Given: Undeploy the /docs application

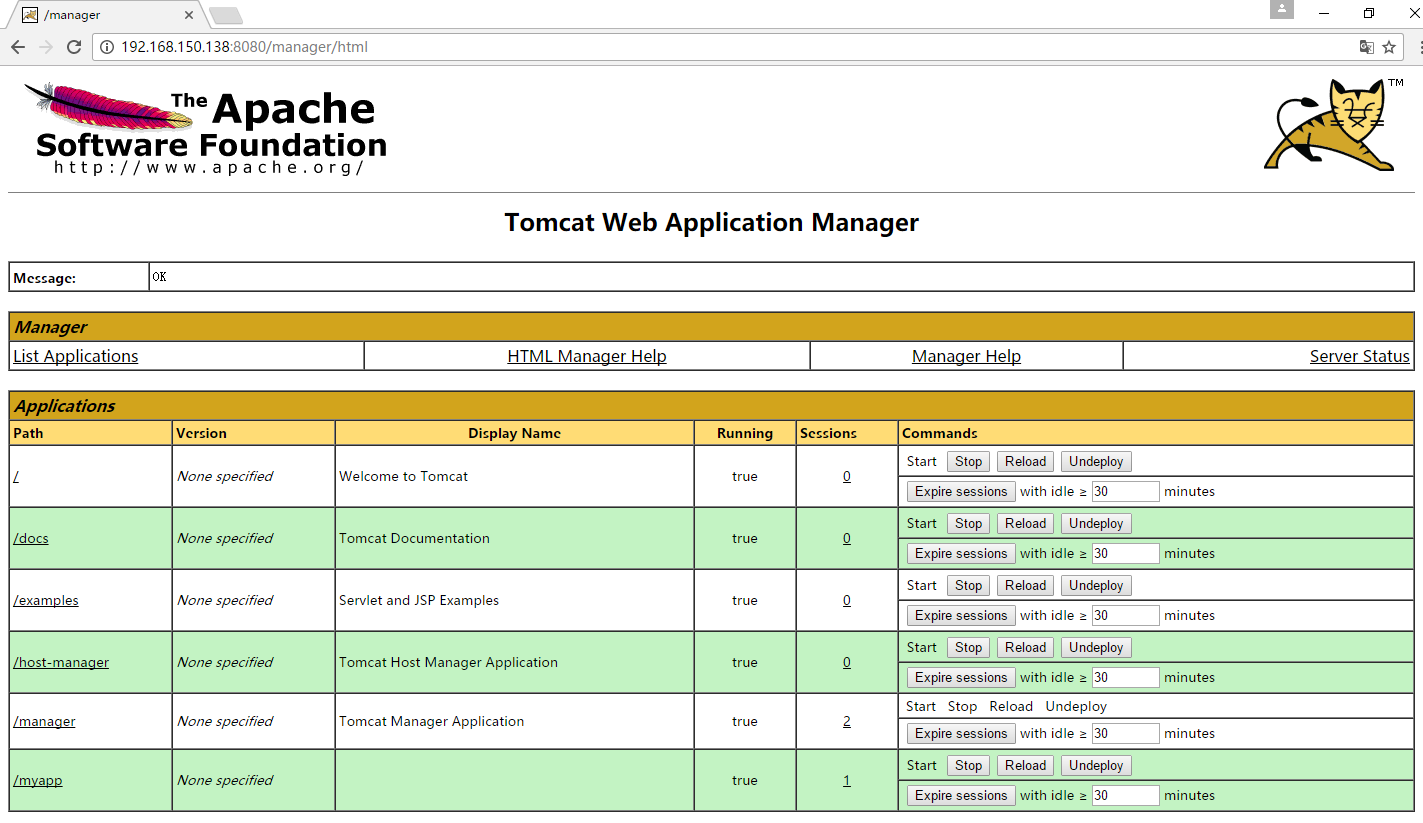Looking at the screenshot, I should 1096,523.
